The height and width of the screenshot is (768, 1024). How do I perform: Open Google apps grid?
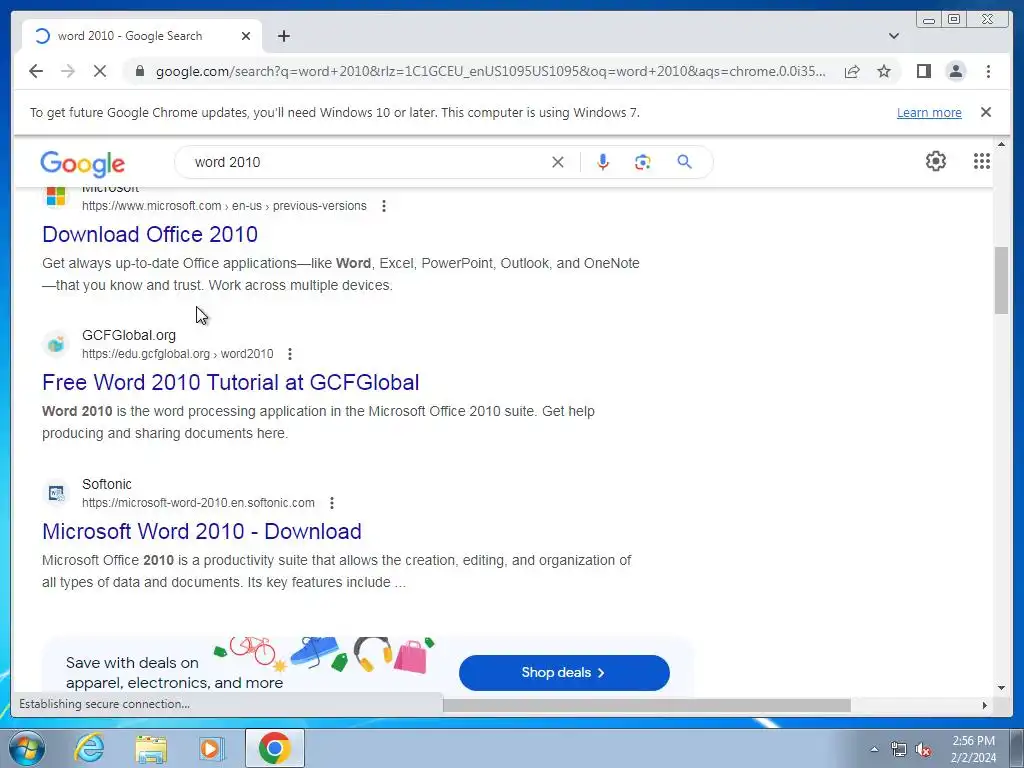tap(982, 161)
